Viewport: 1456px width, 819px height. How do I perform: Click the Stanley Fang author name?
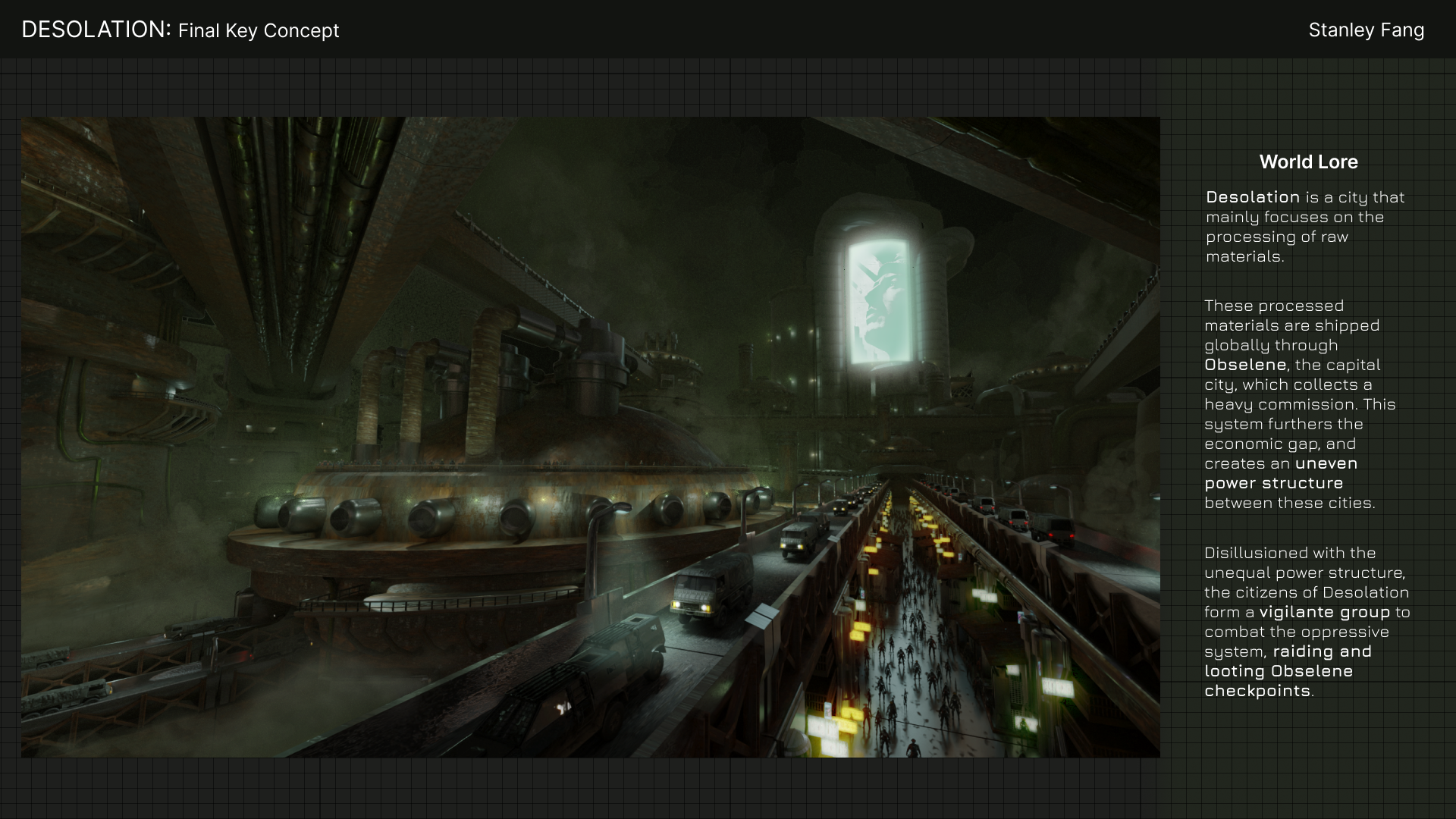(x=1366, y=30)
